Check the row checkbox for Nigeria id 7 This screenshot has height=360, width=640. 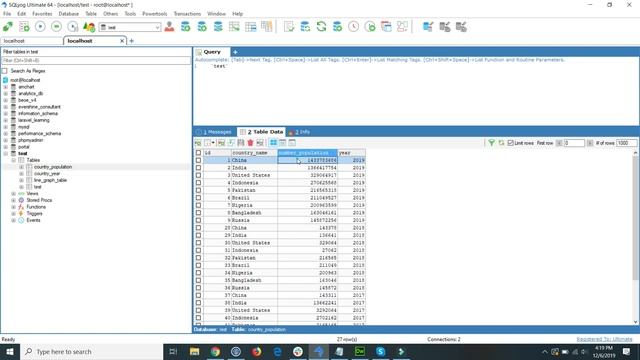click(198, 205)
